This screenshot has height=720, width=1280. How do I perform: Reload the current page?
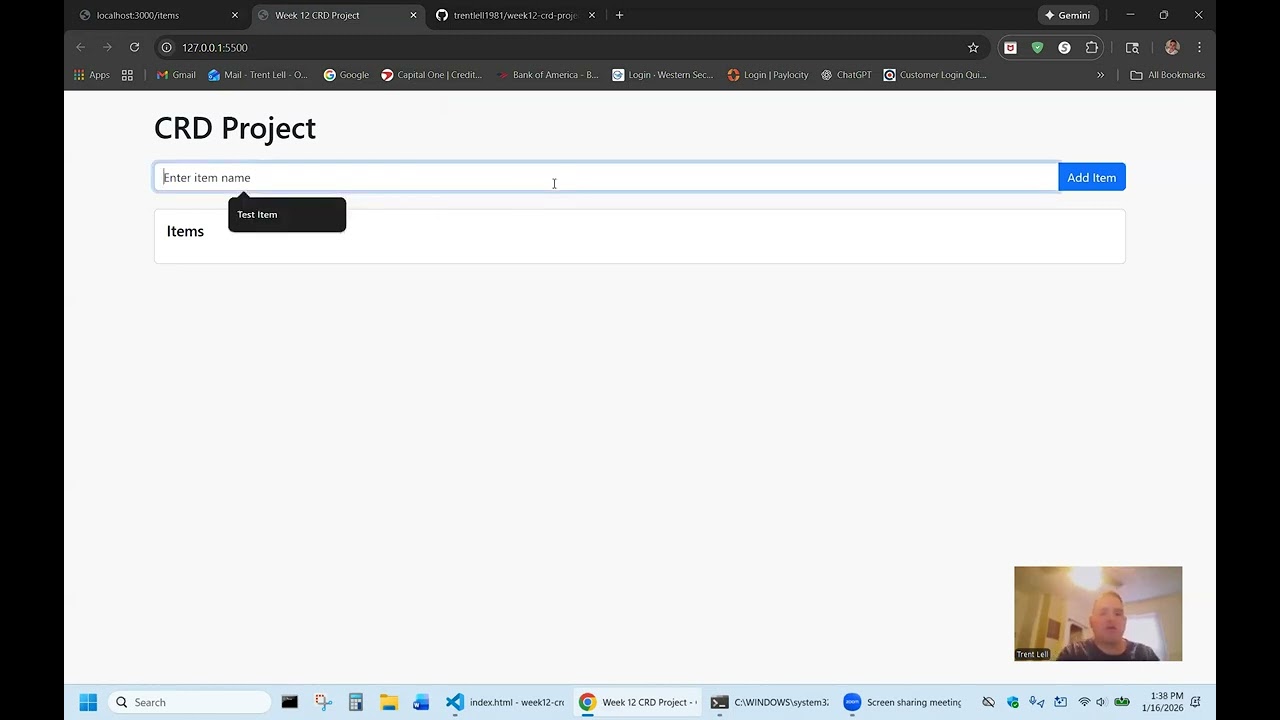134,47
